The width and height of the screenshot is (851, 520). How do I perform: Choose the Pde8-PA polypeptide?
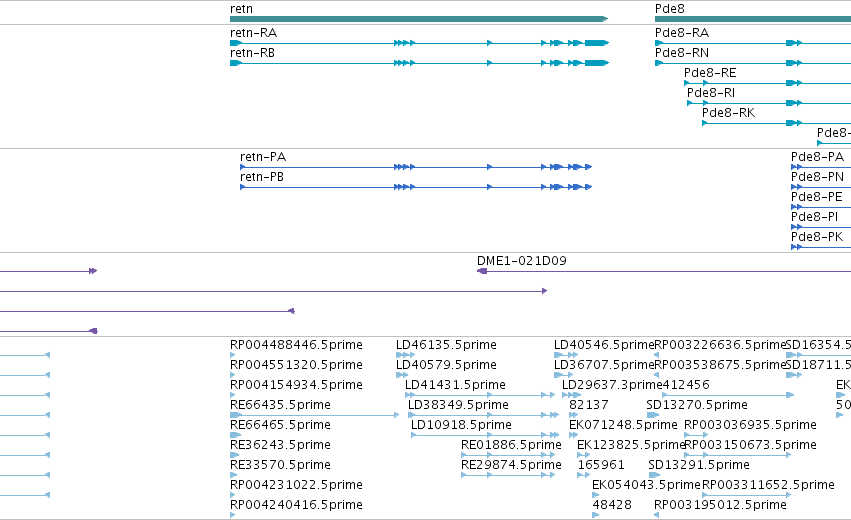pyautogui.click(x=817, y=157)
